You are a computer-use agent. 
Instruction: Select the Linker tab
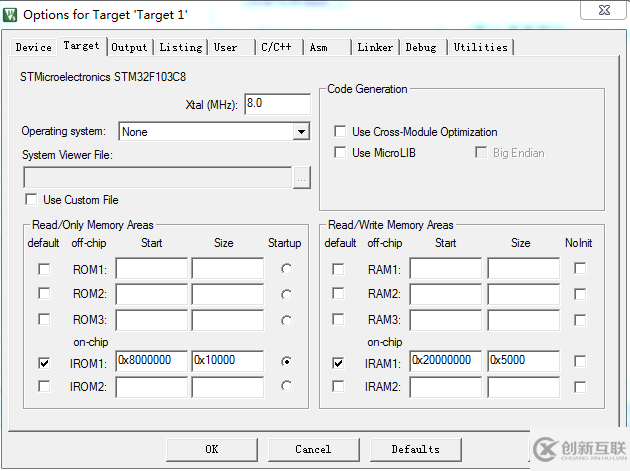375,47
